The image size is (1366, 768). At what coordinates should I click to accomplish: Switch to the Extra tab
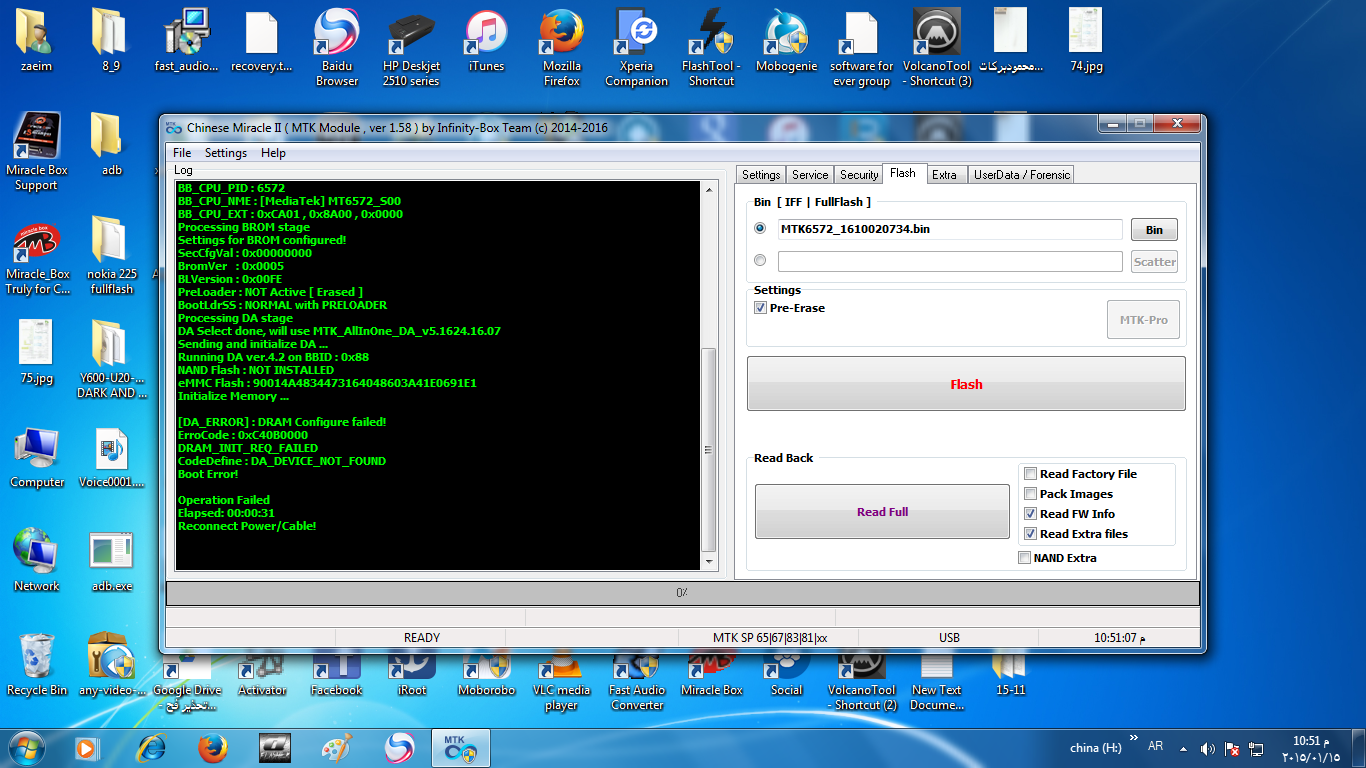[x=944, y=175]
